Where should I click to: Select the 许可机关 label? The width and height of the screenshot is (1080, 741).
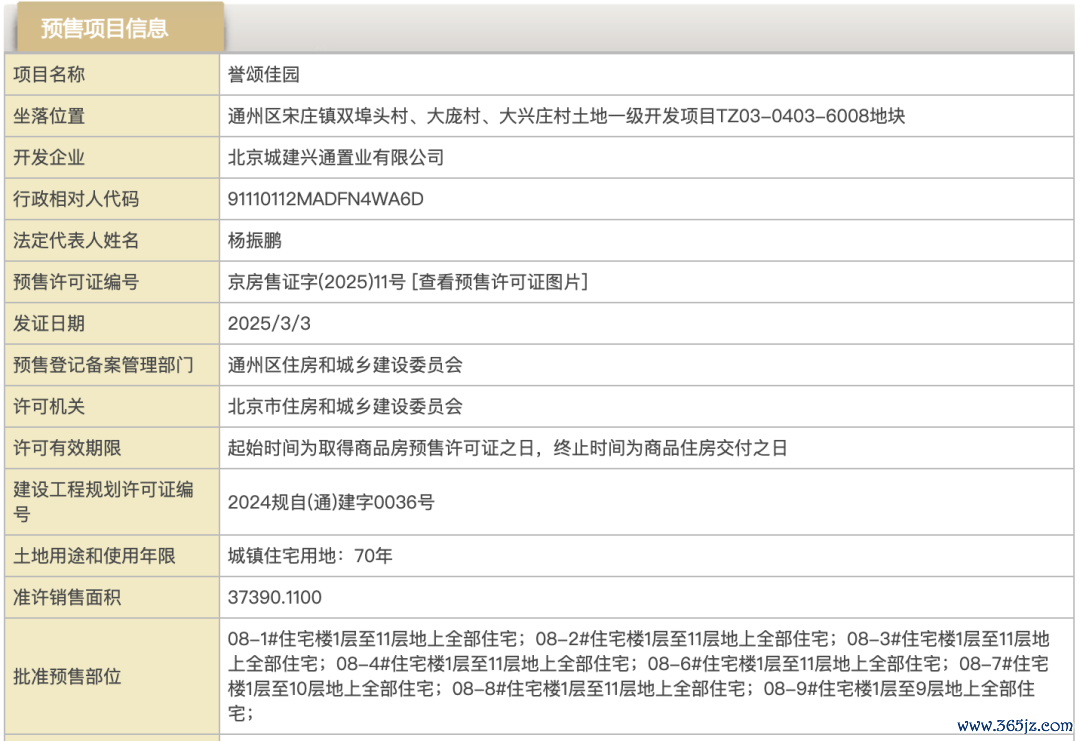tap(49, 406)
